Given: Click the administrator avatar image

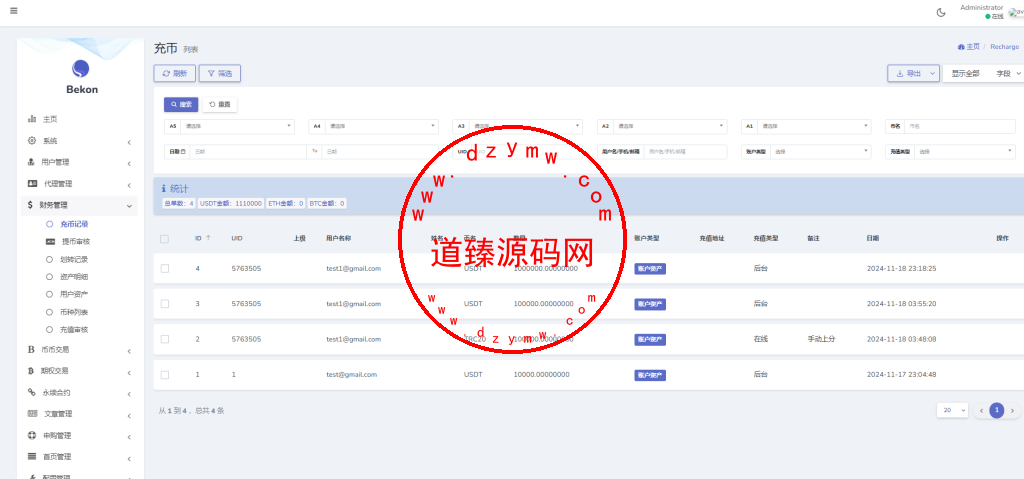Looking at the screenshot, I should pyautogui.click(x=1016, y=12).
